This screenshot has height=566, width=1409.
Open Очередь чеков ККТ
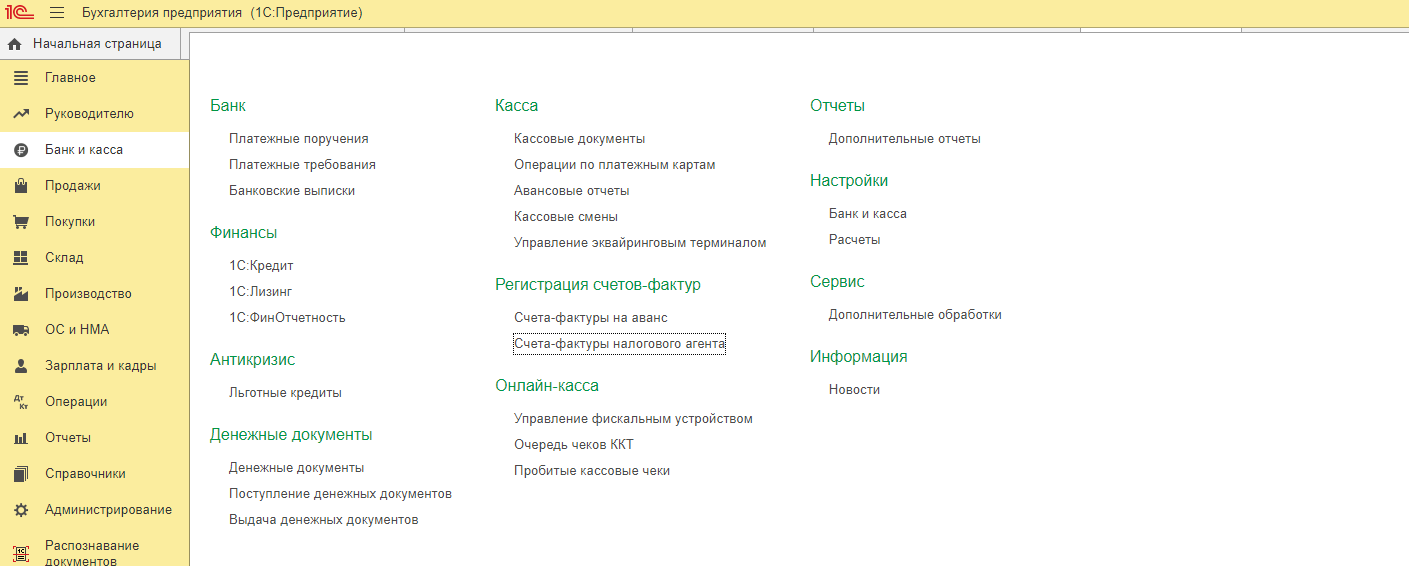pyautogui.click(x=573, y=445)
